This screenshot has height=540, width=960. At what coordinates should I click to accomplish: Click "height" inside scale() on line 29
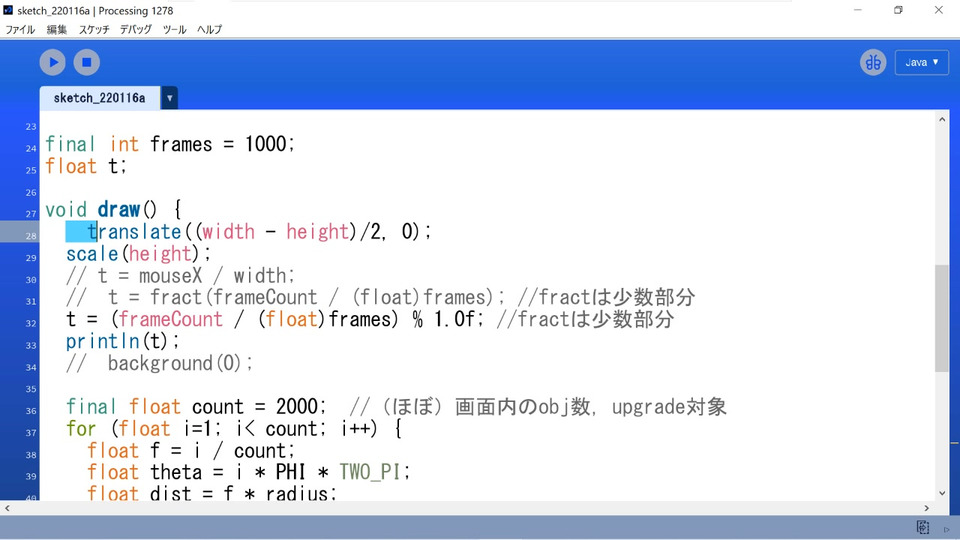pyautogui.click(x=160, y=254)
